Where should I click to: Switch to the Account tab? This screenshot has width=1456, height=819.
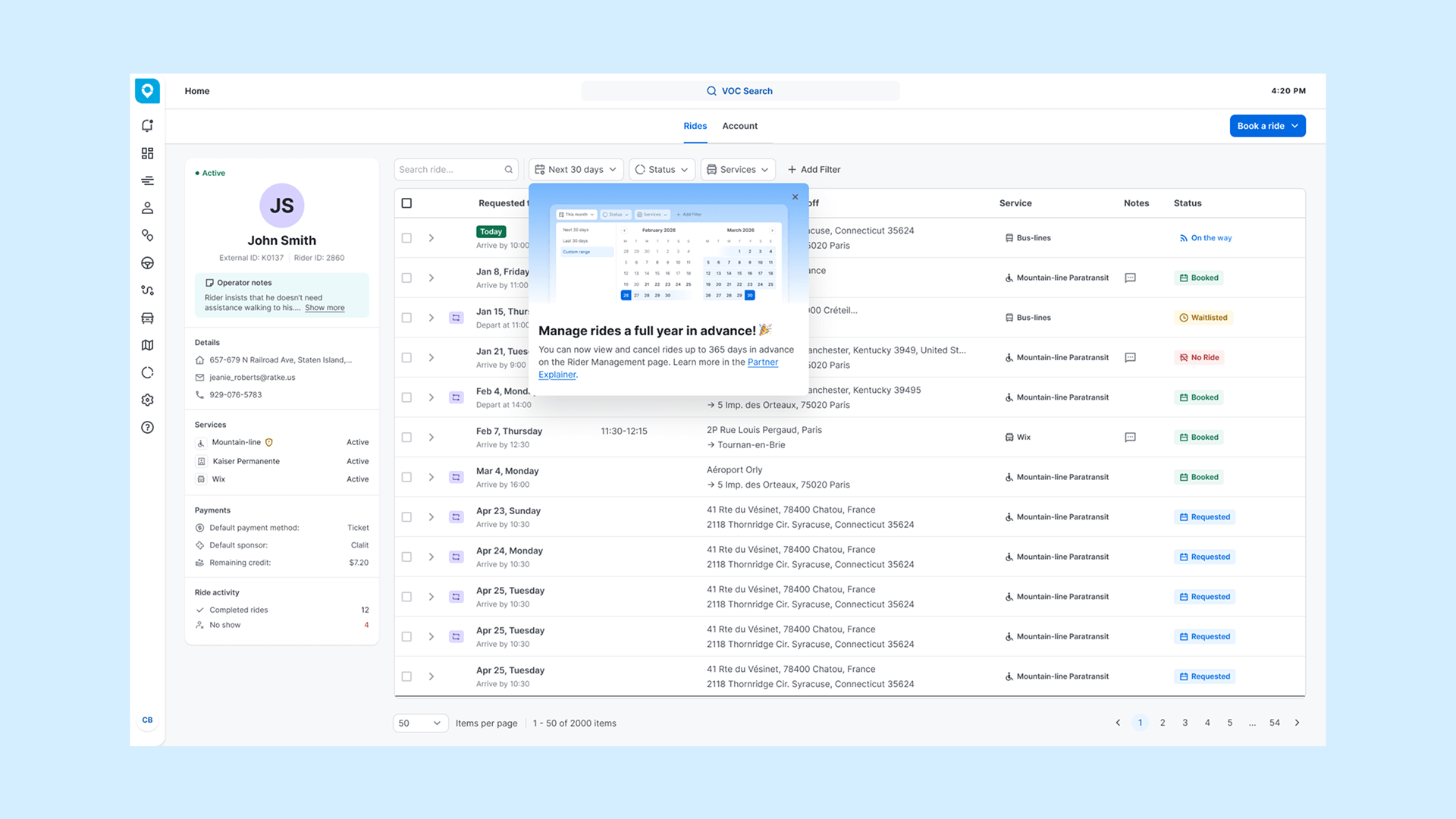tap(739, 126)
